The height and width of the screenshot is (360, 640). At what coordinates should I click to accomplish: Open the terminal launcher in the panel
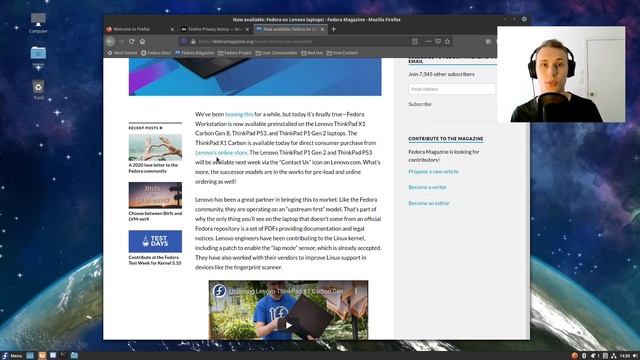click(63, 356)
